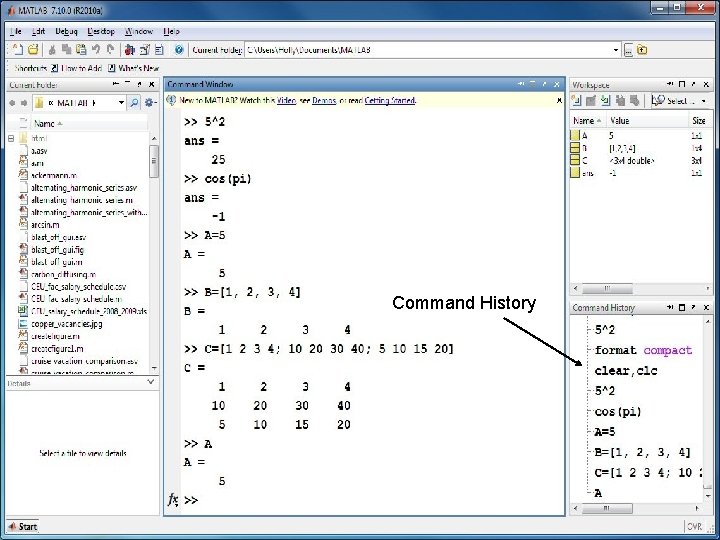This screenshot has height=540, width=720.
Task: Click the browse-for-folder ellipsis button
Action: (x=628, y=50)
